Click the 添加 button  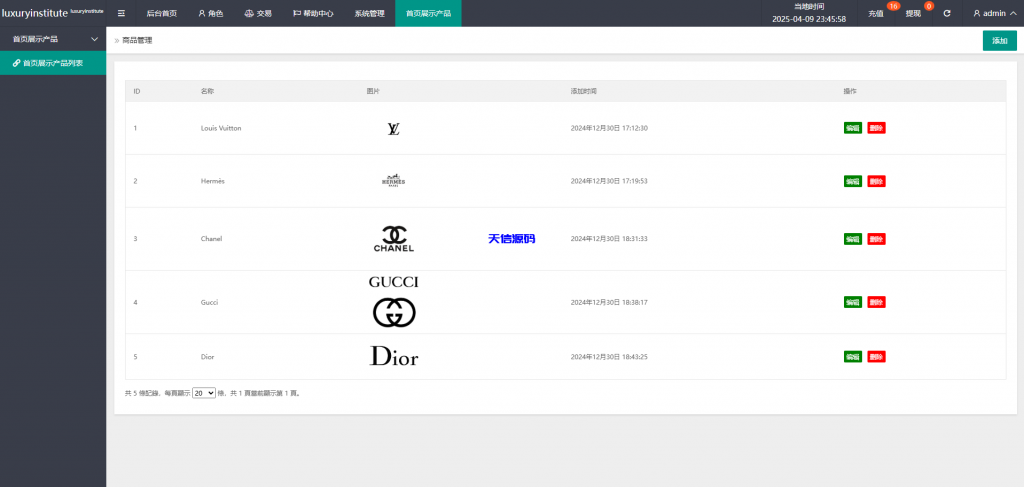[999, 40]
